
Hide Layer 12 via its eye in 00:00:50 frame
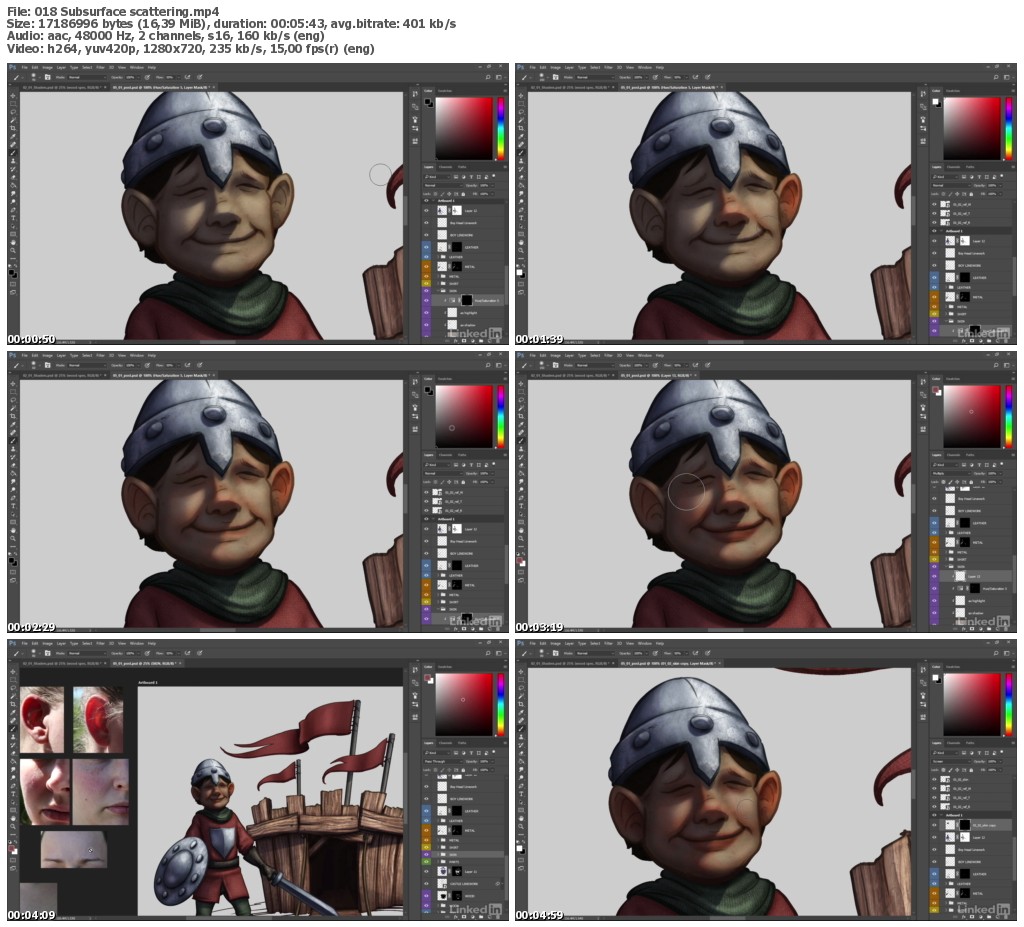pyautogui.click(x=426, y=210)
